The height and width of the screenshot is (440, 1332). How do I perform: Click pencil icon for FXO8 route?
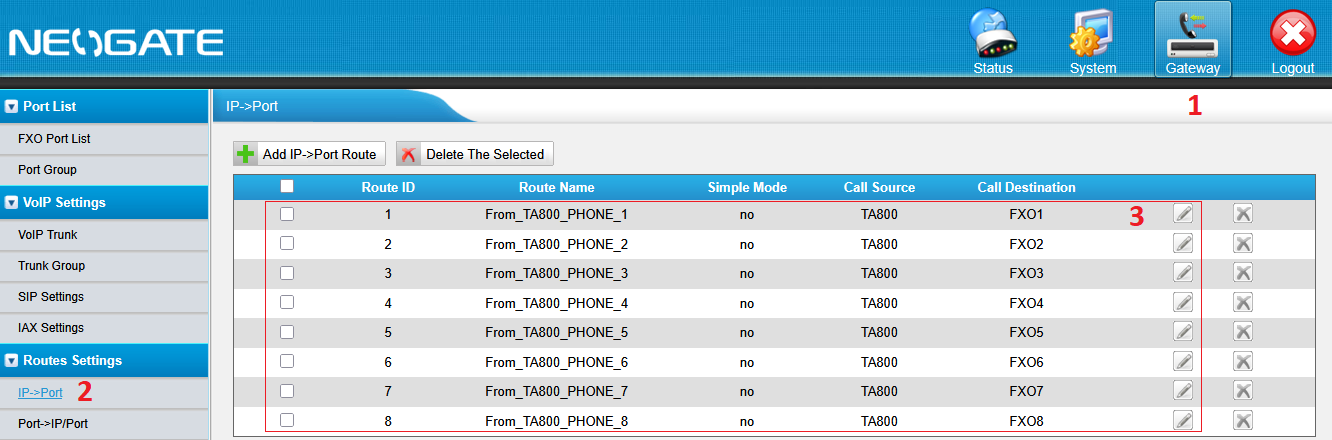click(x=1183, y=420)
